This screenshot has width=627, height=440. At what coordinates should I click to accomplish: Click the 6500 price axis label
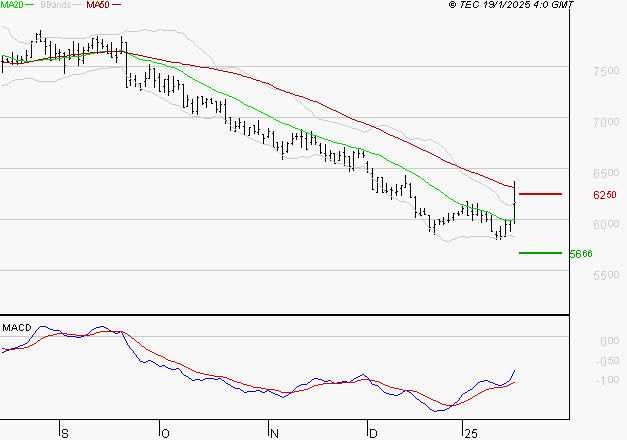tap(606, 173)
